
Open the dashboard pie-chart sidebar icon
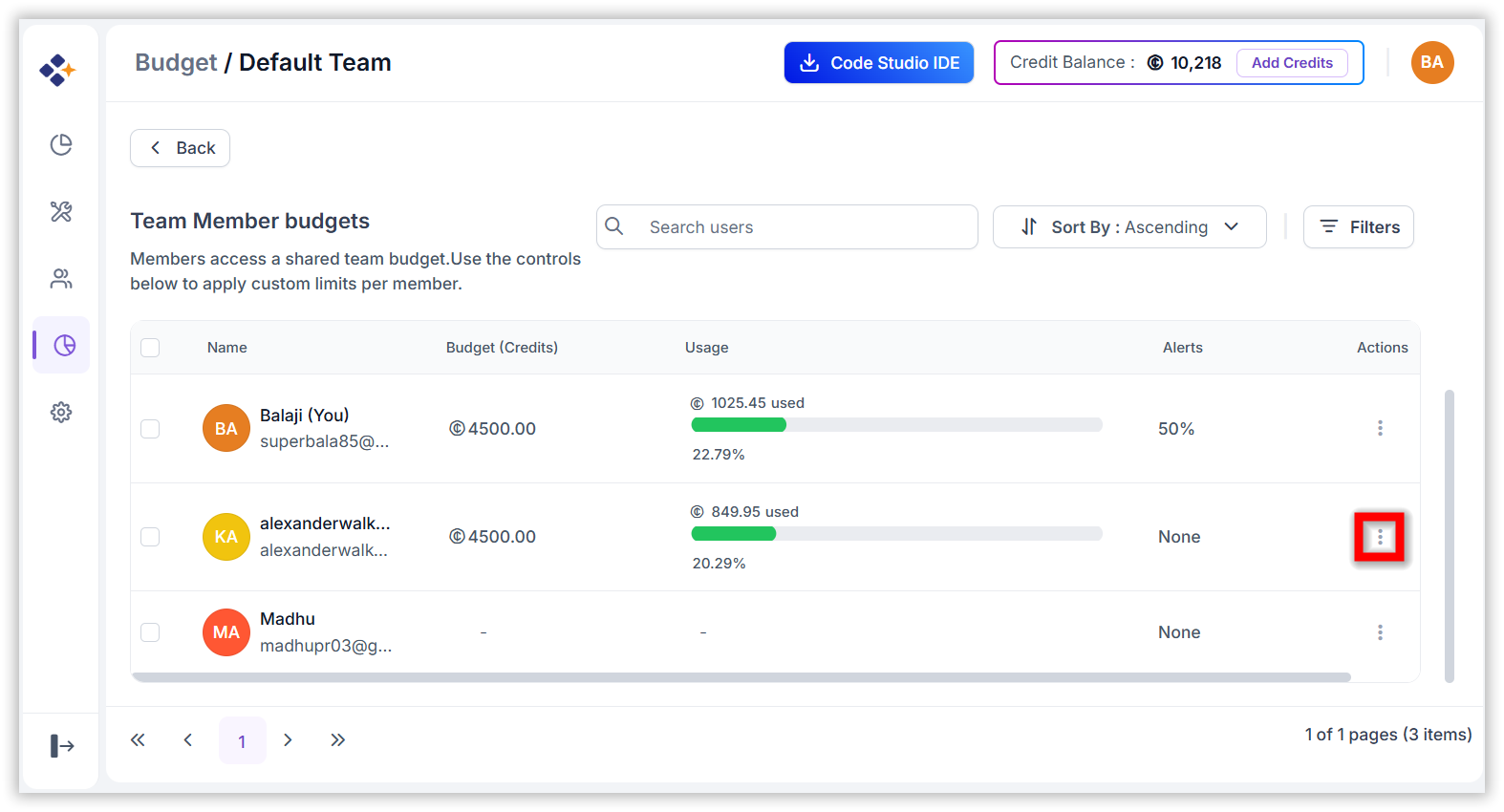(x=61, y=144)
